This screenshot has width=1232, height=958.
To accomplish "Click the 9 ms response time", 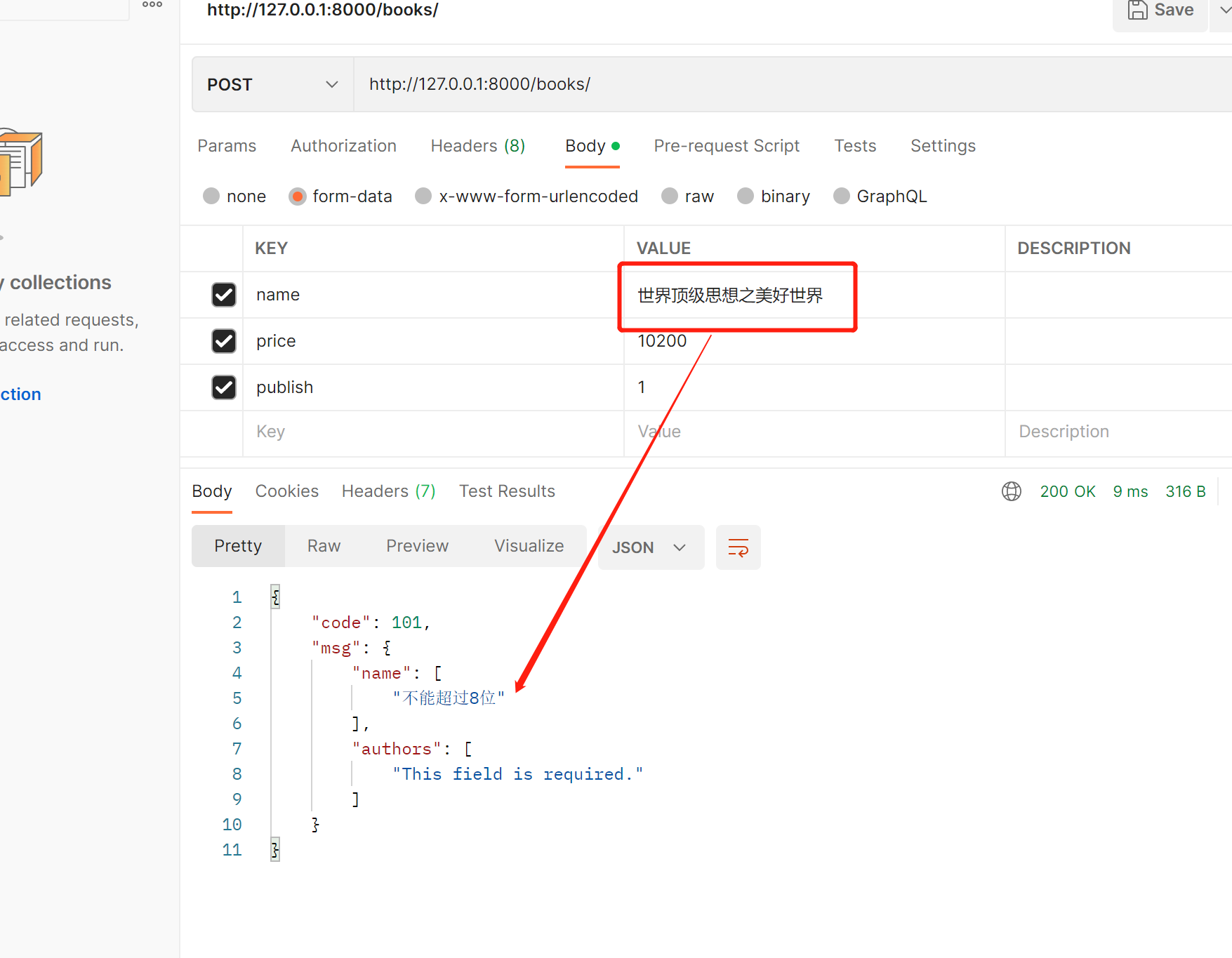I will 1130,491.
